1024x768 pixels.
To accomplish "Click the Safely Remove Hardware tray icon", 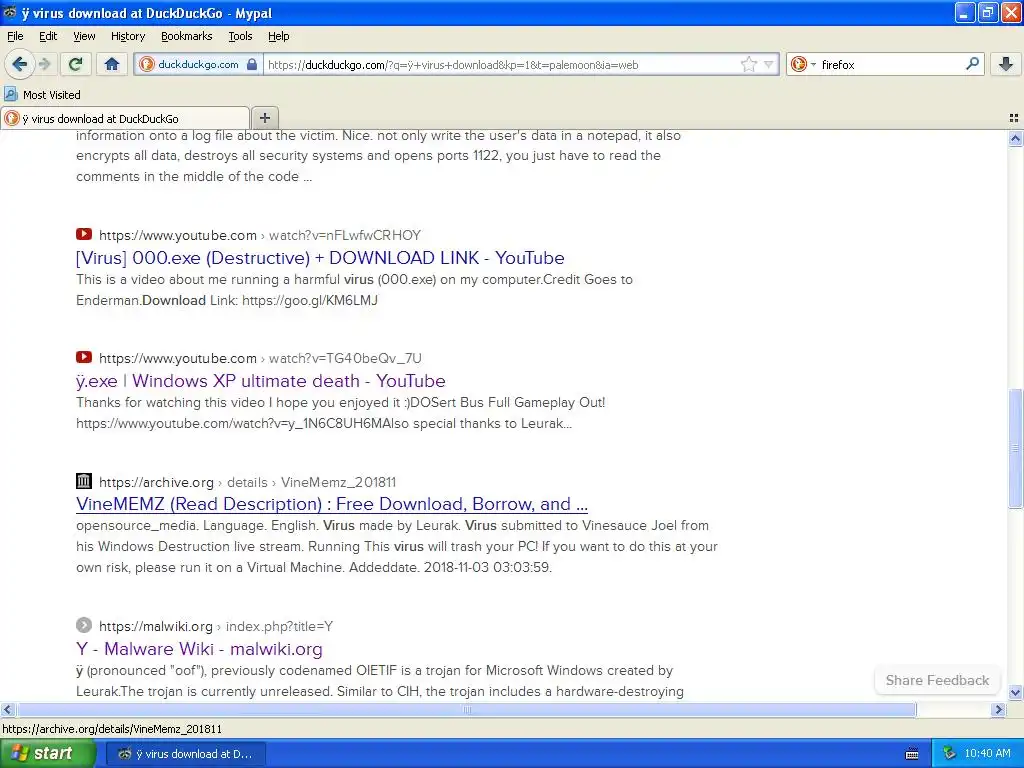I will [x=950, y=753].
